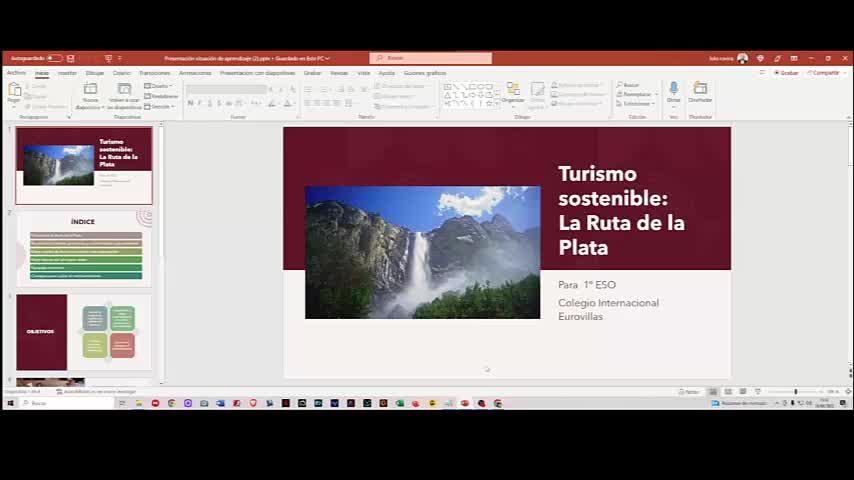The image size is (854, 480).
Task: Toggle italic (K) formatting
Action: point(200,104)
